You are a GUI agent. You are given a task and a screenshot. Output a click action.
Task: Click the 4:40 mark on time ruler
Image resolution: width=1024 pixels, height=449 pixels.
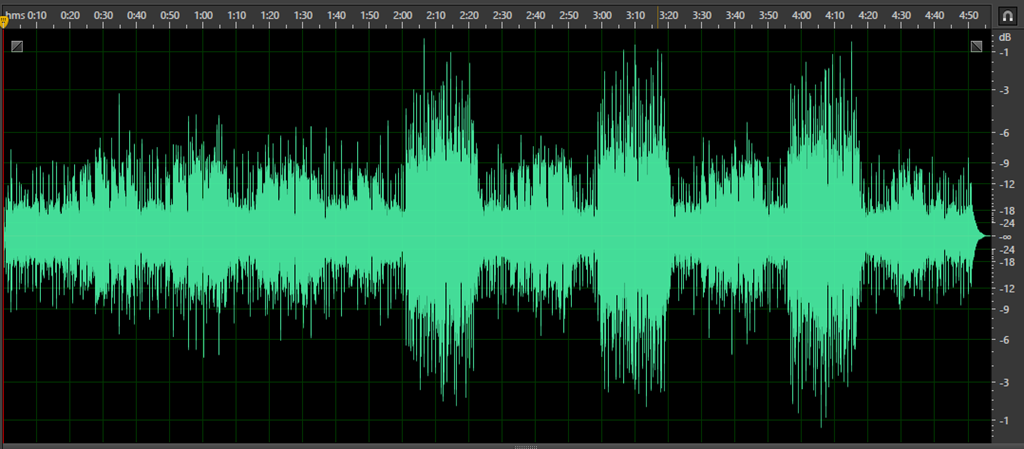[935, 14]
